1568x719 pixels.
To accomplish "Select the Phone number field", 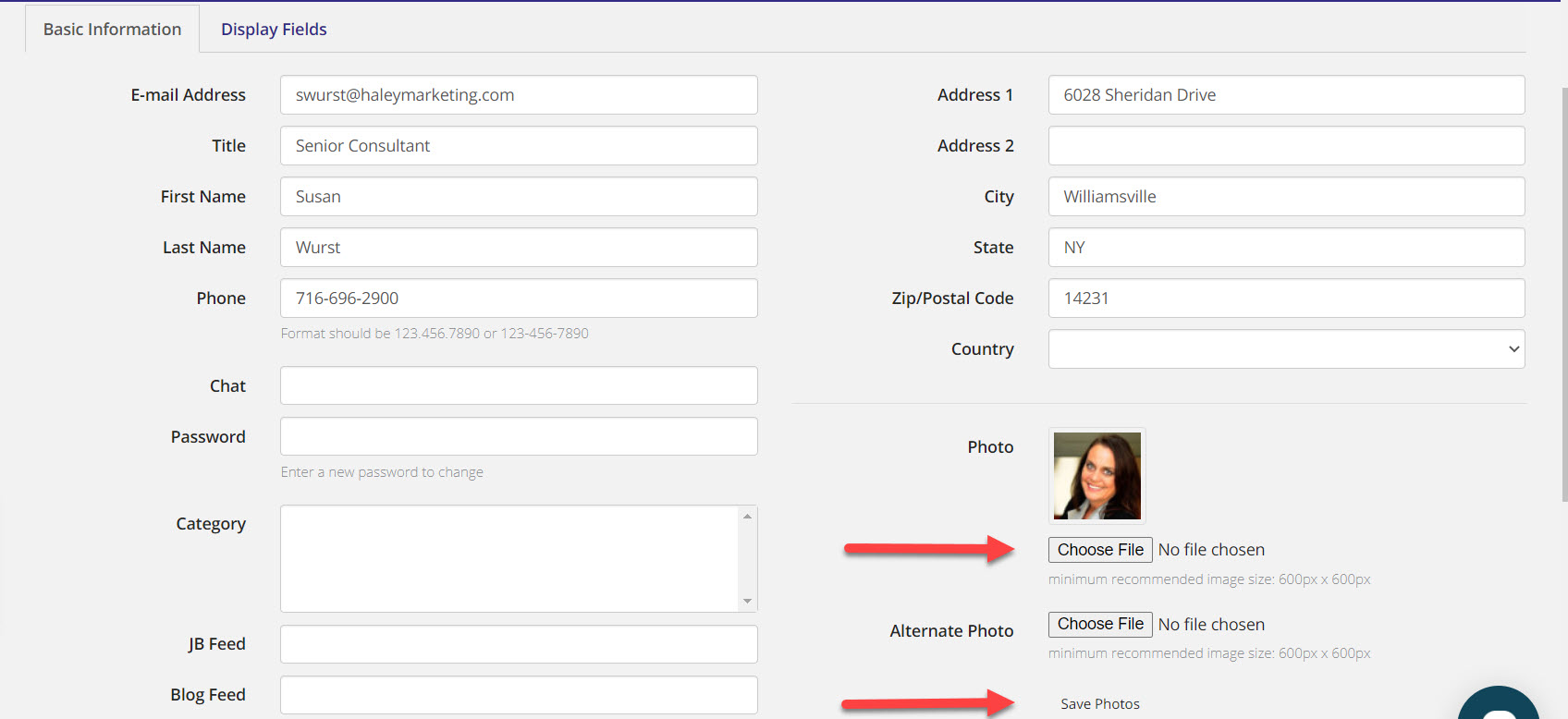I will [518, 299].
